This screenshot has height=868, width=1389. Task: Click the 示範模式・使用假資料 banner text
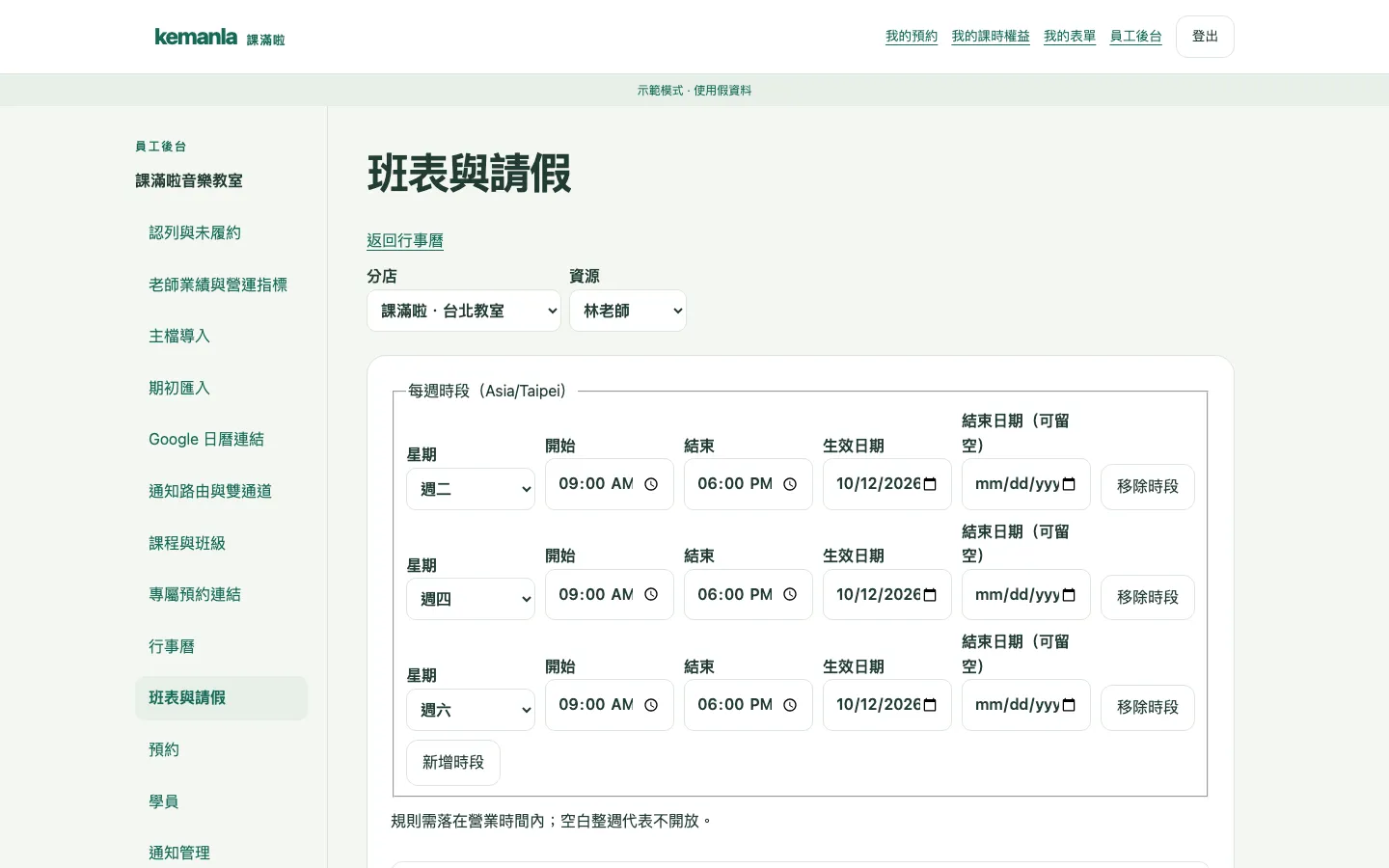pos(694,91)
